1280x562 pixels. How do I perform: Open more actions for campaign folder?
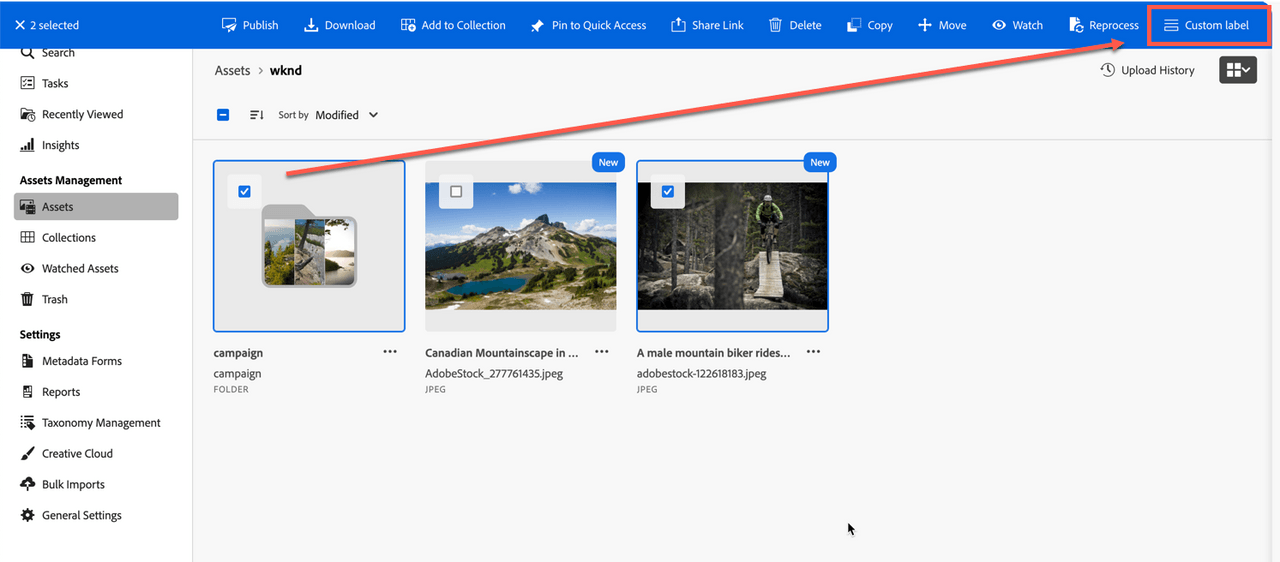(x=390, y=352)
